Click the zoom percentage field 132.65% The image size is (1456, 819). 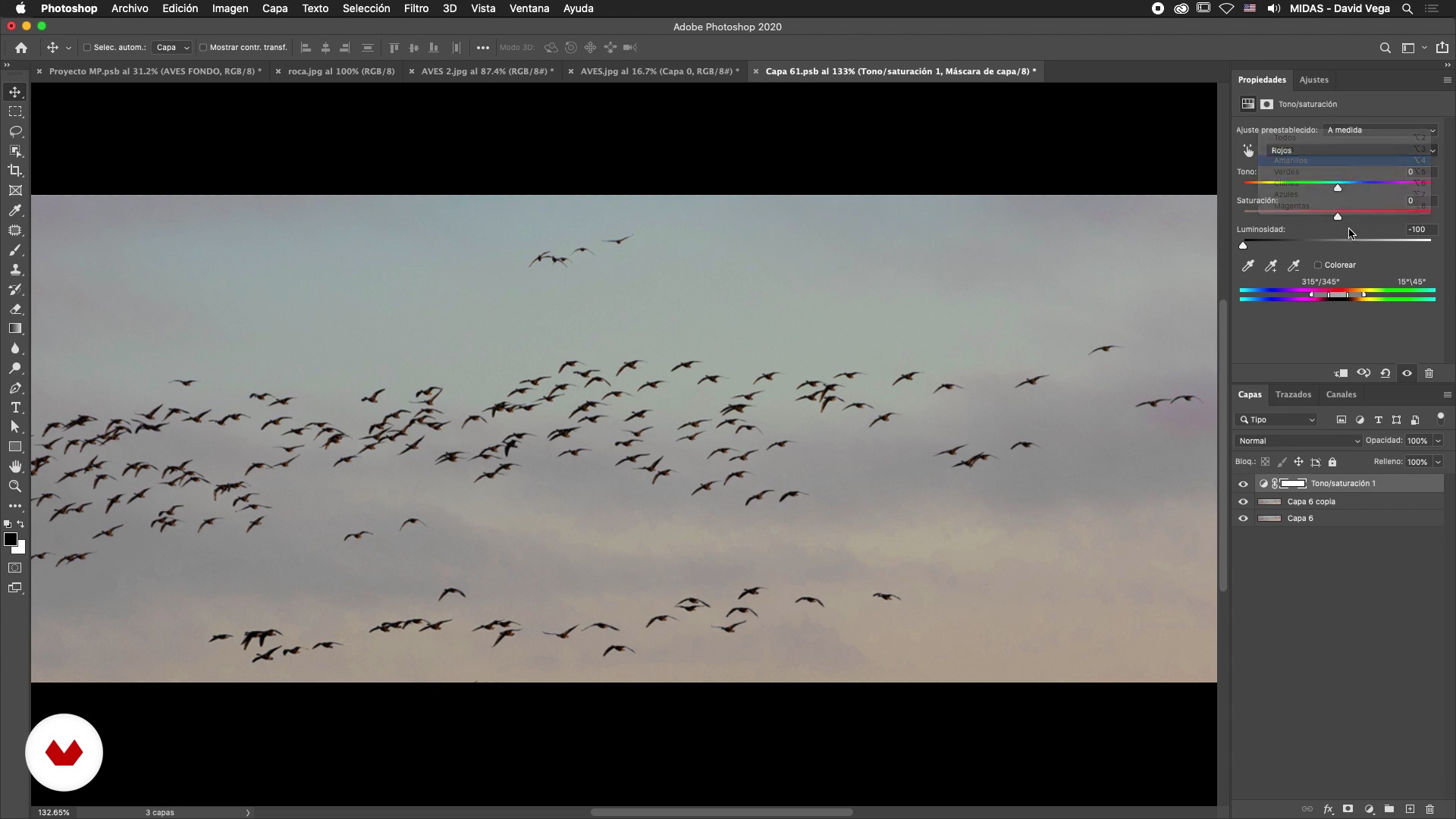54,812
